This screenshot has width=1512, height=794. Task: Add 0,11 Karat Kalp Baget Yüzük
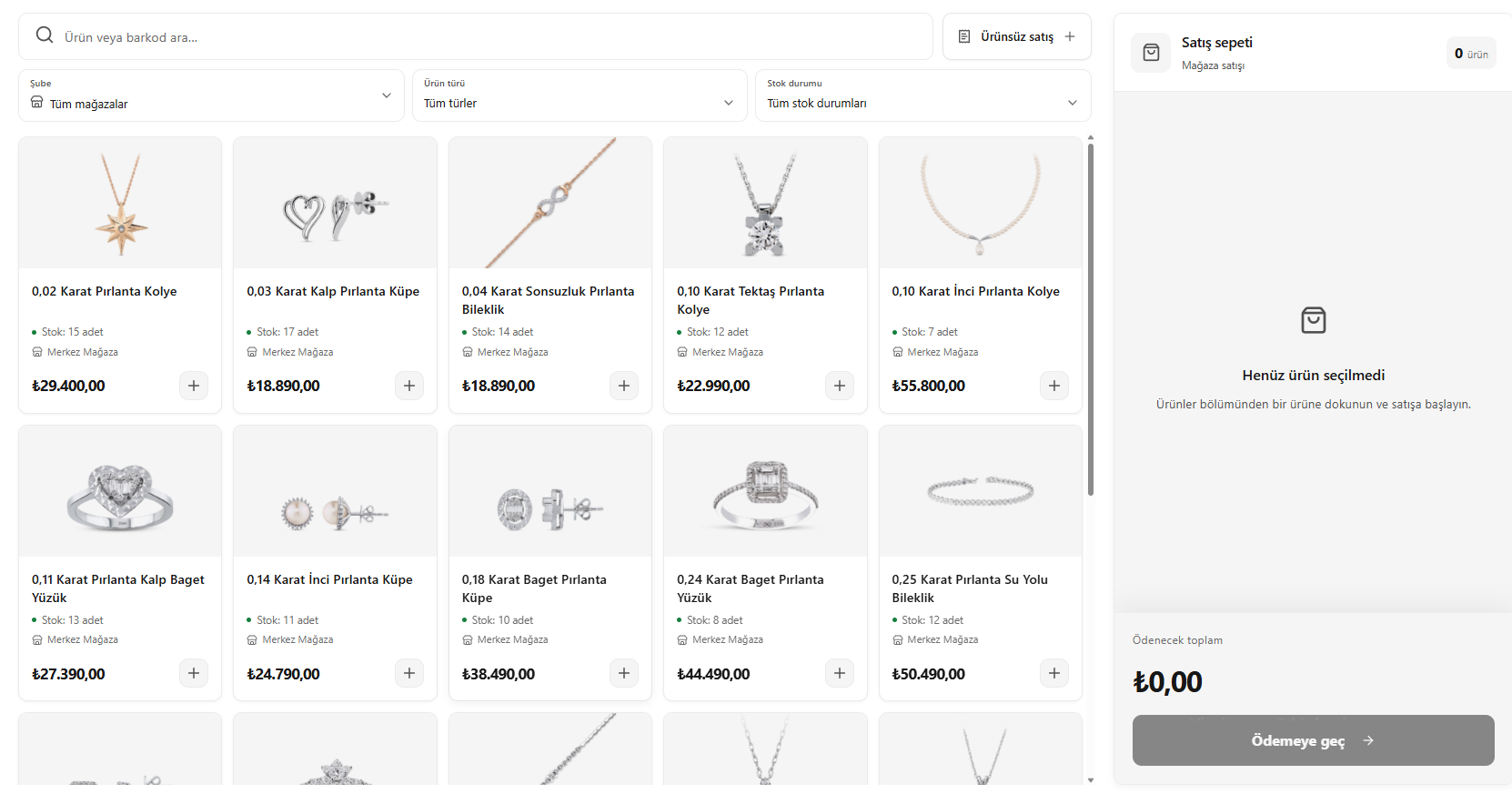click(194, 673)
